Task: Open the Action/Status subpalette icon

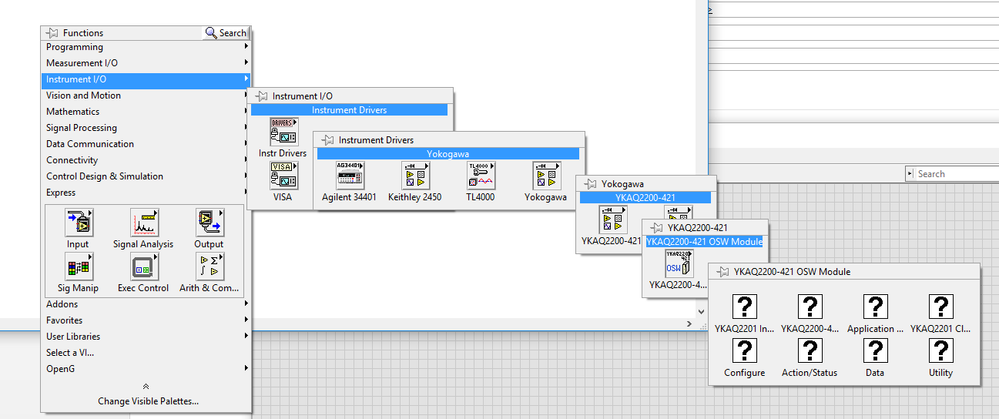Action: 810,351
